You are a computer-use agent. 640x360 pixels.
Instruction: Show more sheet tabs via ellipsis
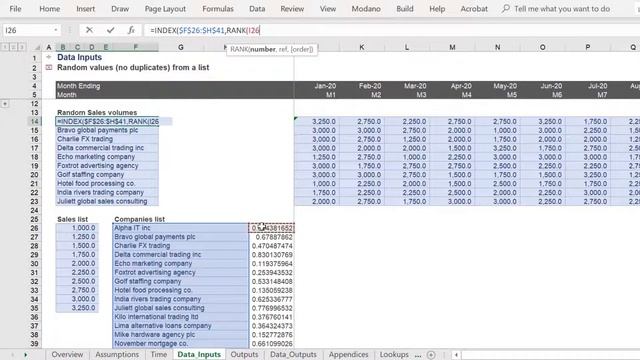pyautogui.click(x=418, y=355)
